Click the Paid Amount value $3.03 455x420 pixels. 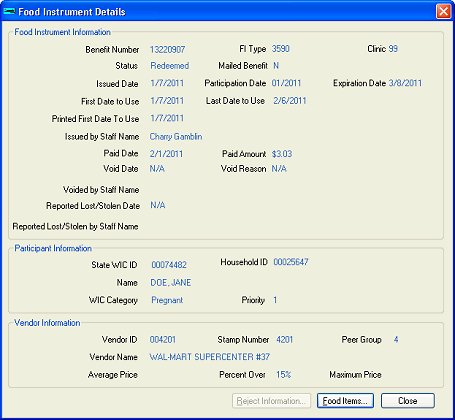(x=282, y=154)
